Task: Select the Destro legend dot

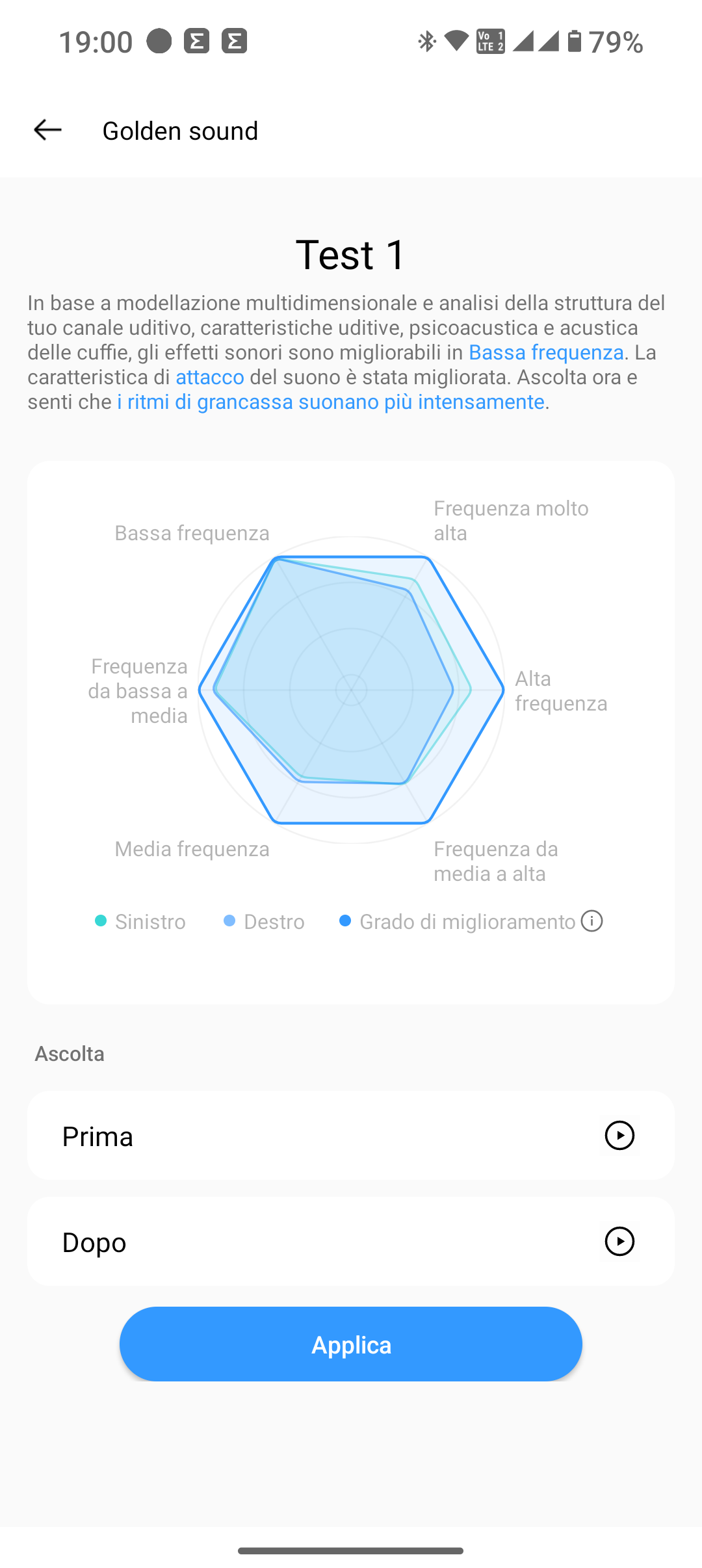Action: [229, 921]
